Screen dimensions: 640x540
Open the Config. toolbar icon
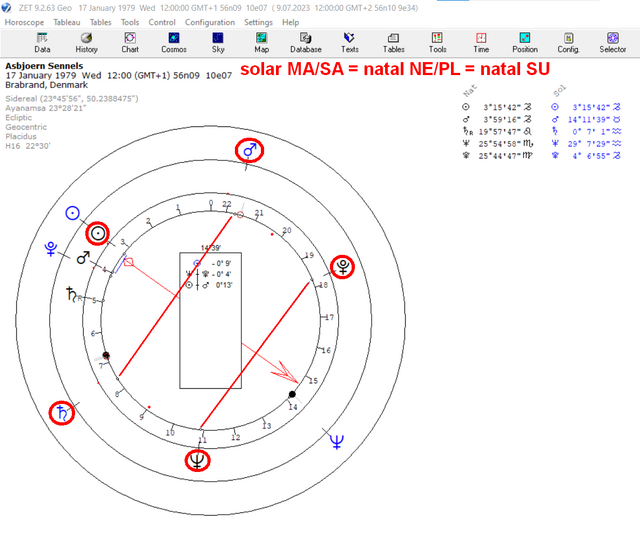point(569,43)
